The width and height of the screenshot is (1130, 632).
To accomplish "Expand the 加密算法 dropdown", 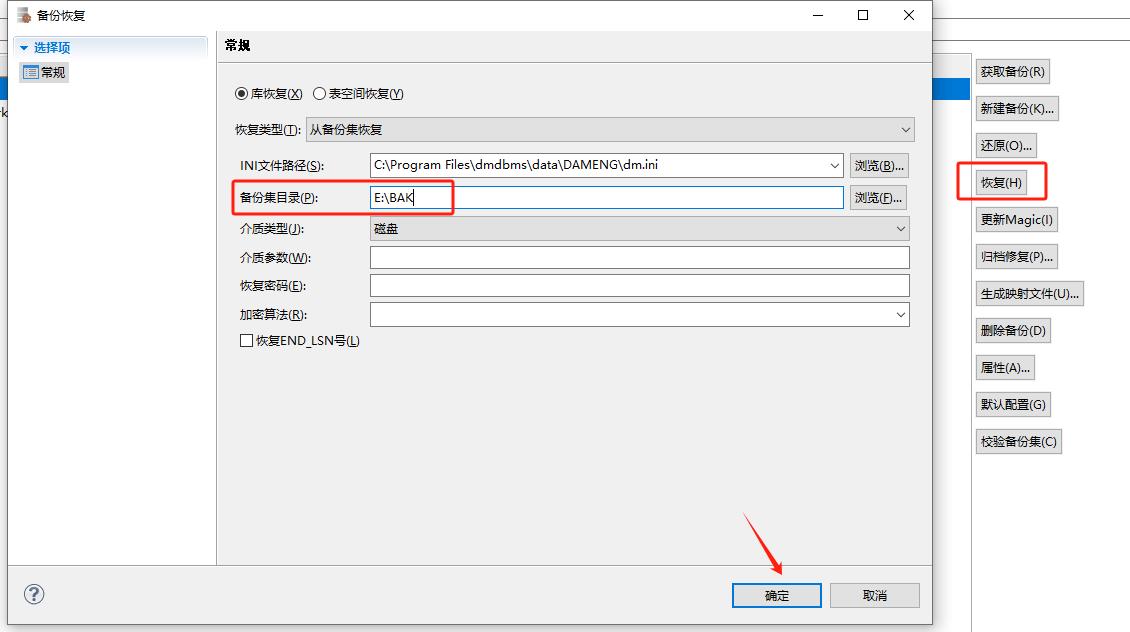I will 901,315.
